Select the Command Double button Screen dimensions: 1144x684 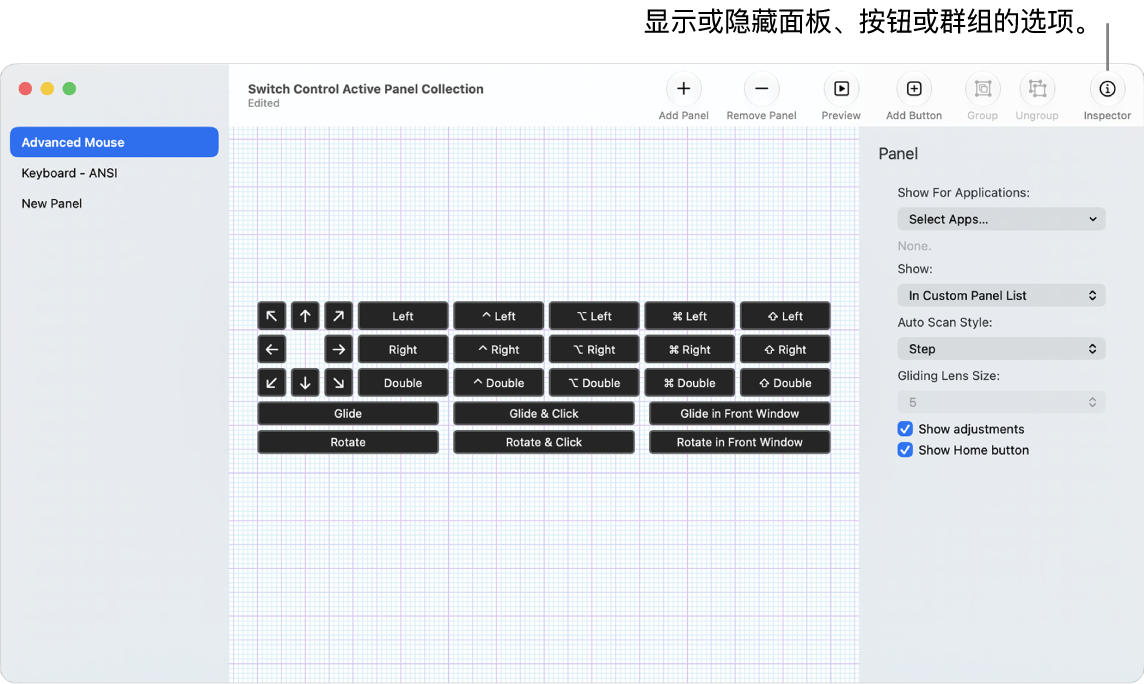click(x=689, y=383)
